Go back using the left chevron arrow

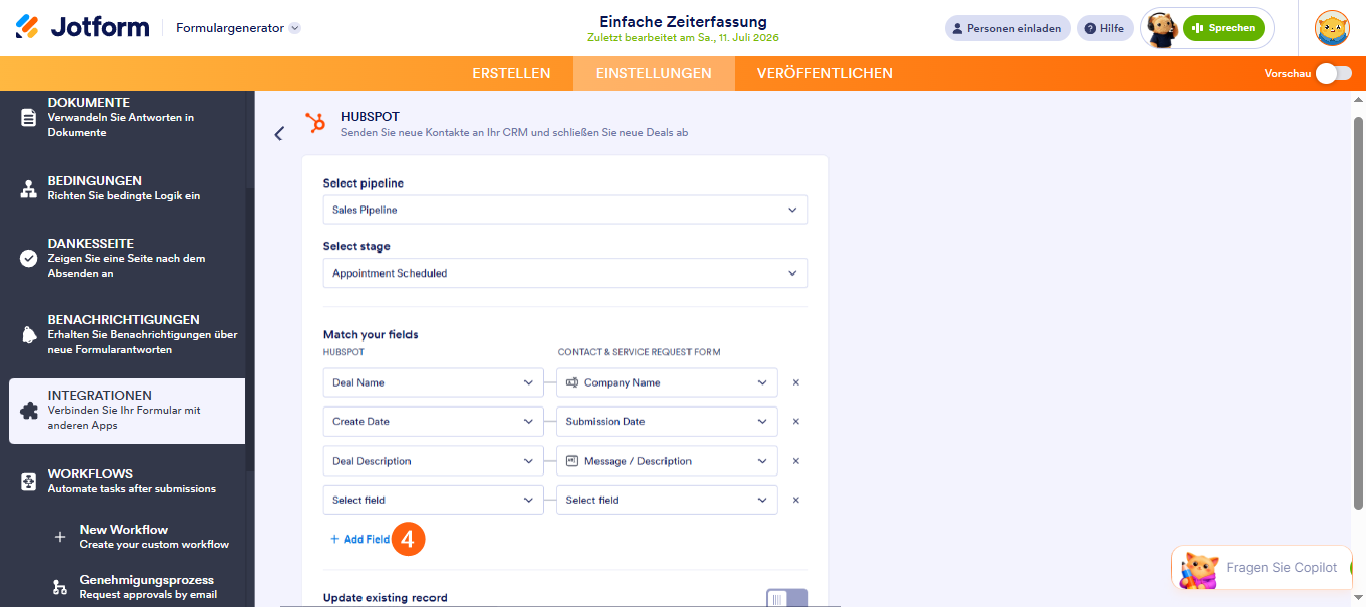pos(279,133)
